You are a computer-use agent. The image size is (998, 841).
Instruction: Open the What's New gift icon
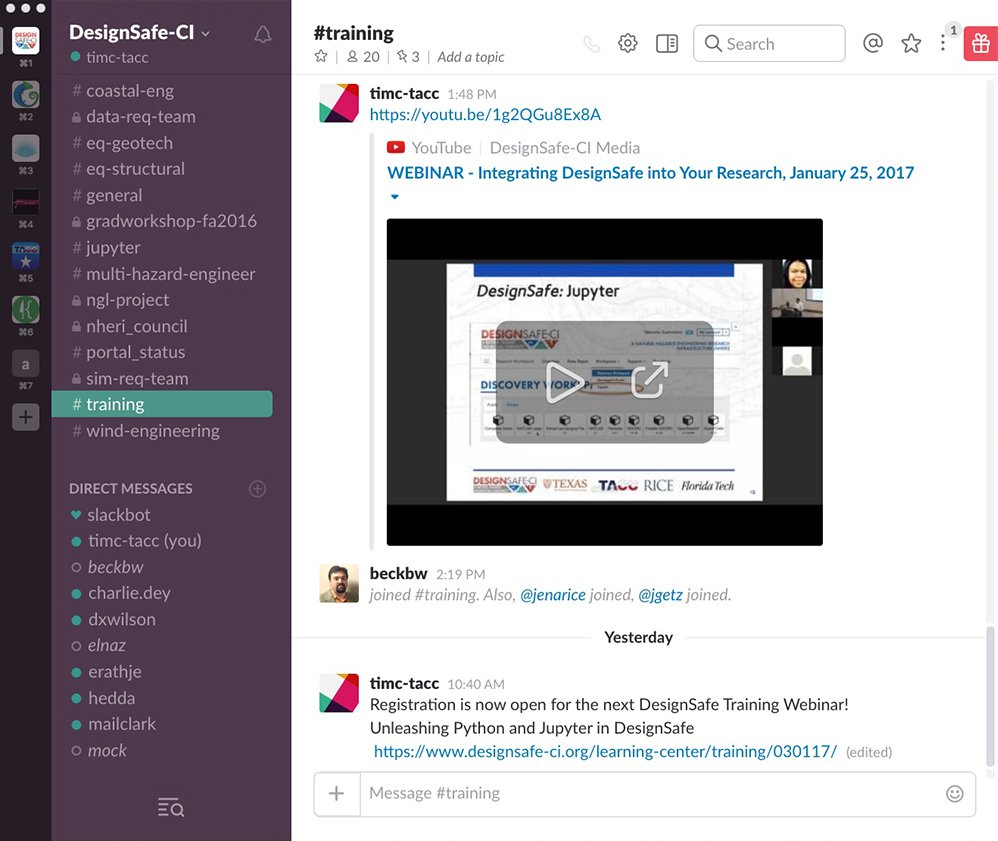[980, 43]
